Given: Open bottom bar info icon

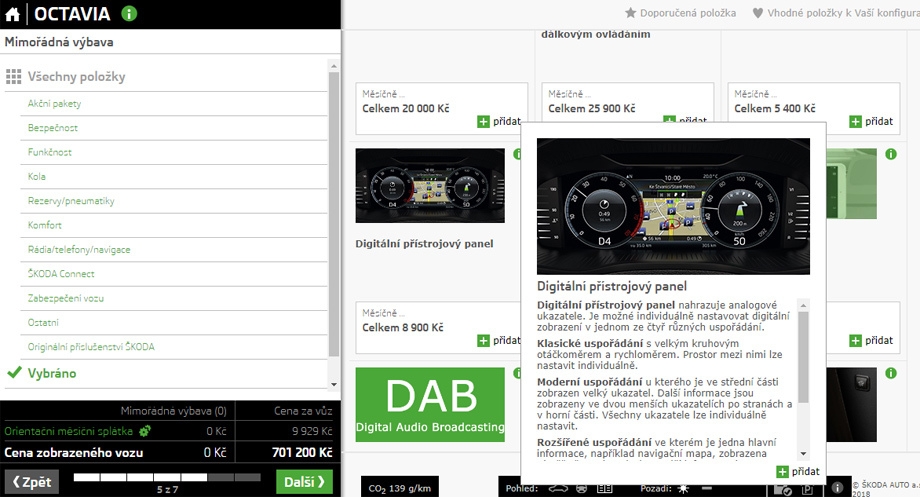Looking at the screenshot, I should point(837,487).
